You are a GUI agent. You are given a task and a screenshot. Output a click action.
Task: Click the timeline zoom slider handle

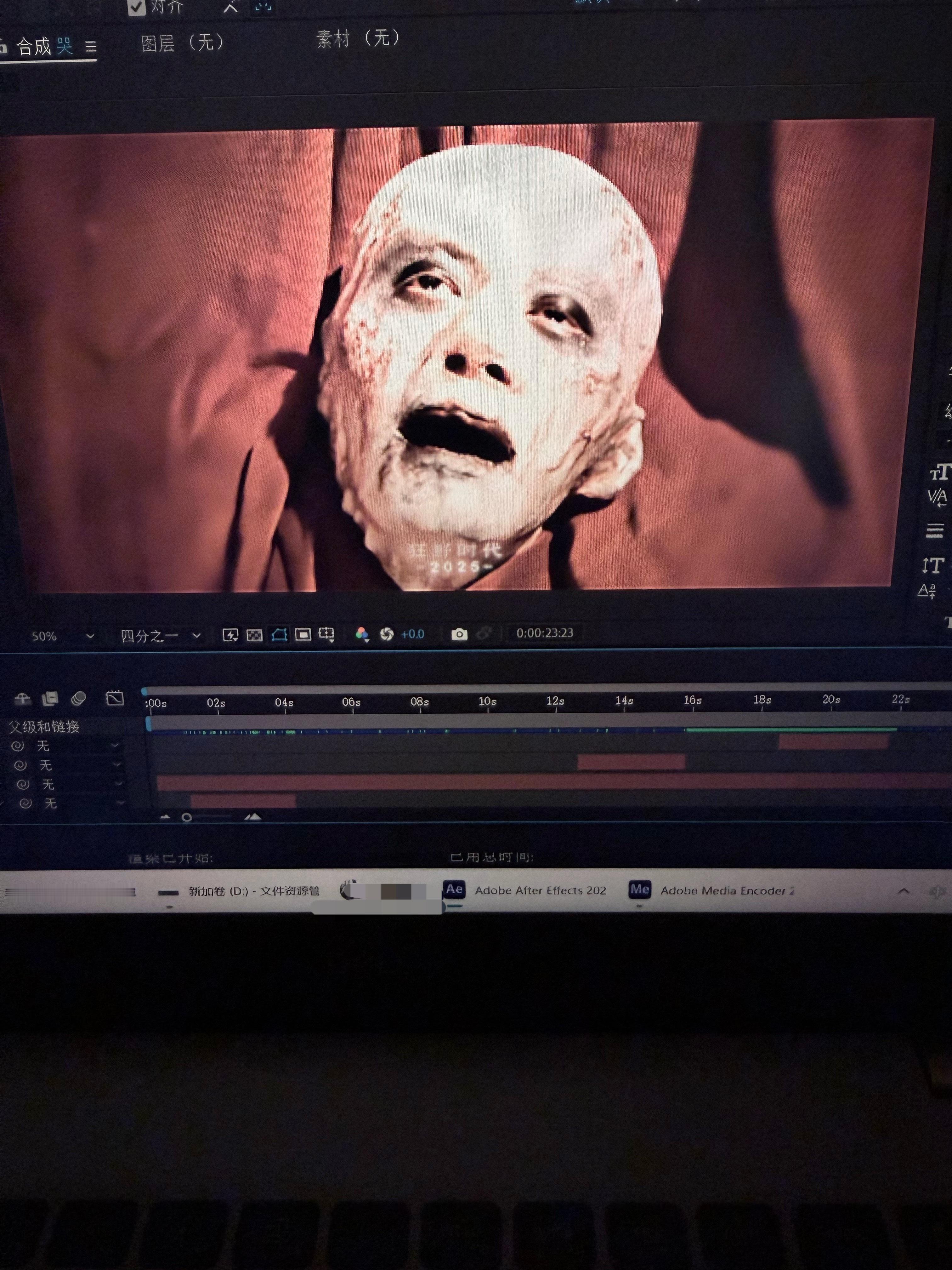point(186,818)
